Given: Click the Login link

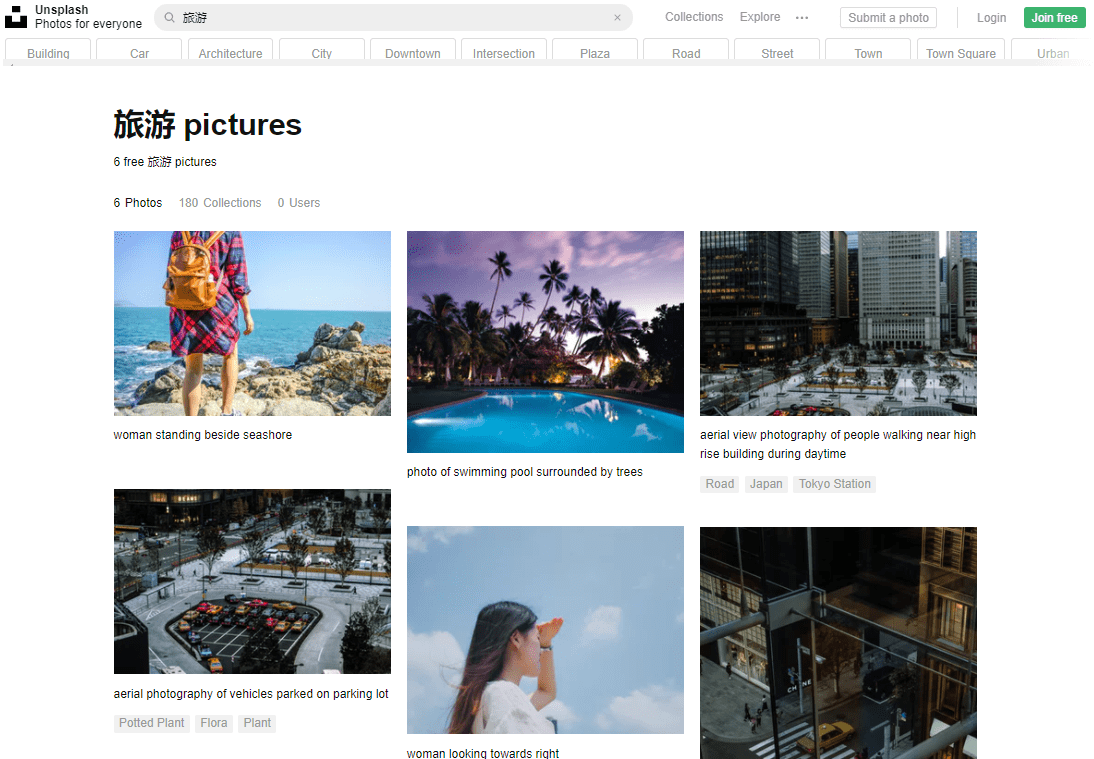Looking at the screenshot, I should point(991,18).
